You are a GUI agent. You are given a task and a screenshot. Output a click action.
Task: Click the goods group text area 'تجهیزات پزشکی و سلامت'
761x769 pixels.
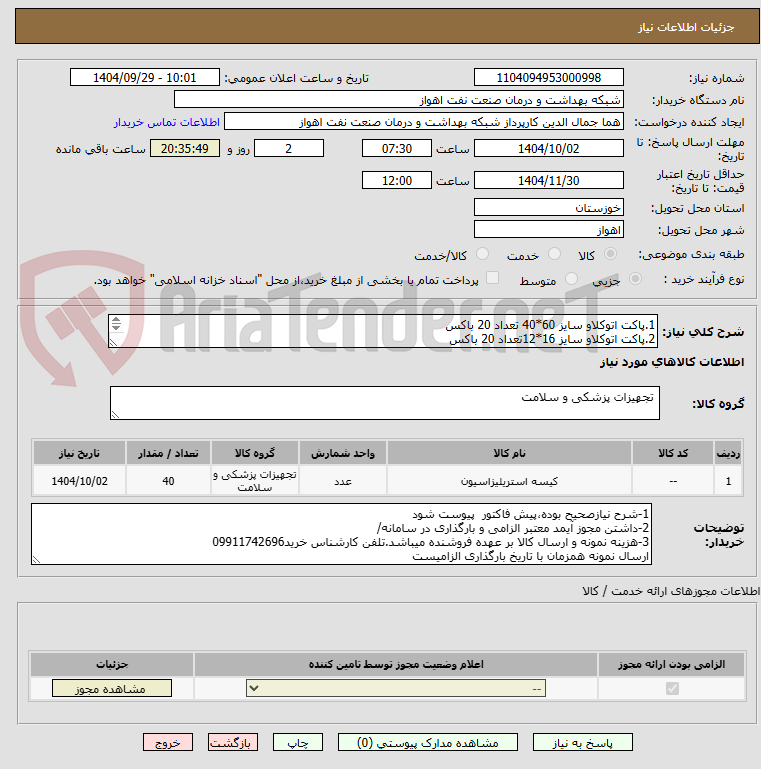click(385, 403)
